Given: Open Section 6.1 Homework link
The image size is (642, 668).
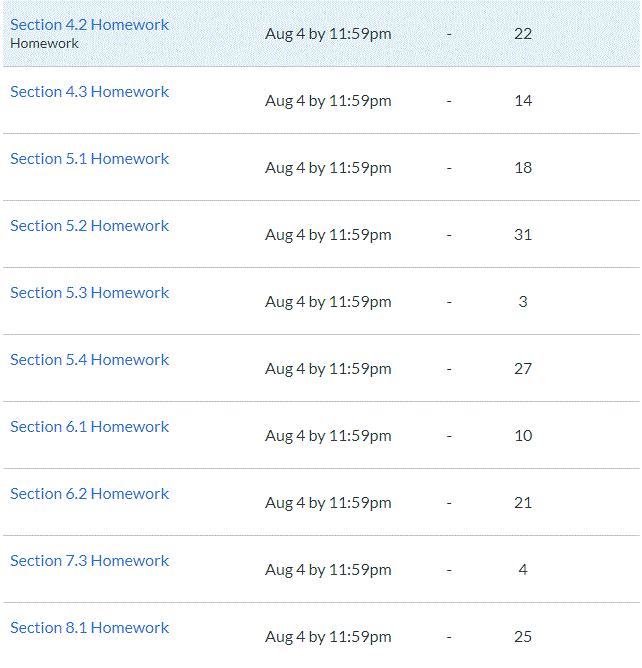Looking at the screenshot, I should [x=89, y=426].
